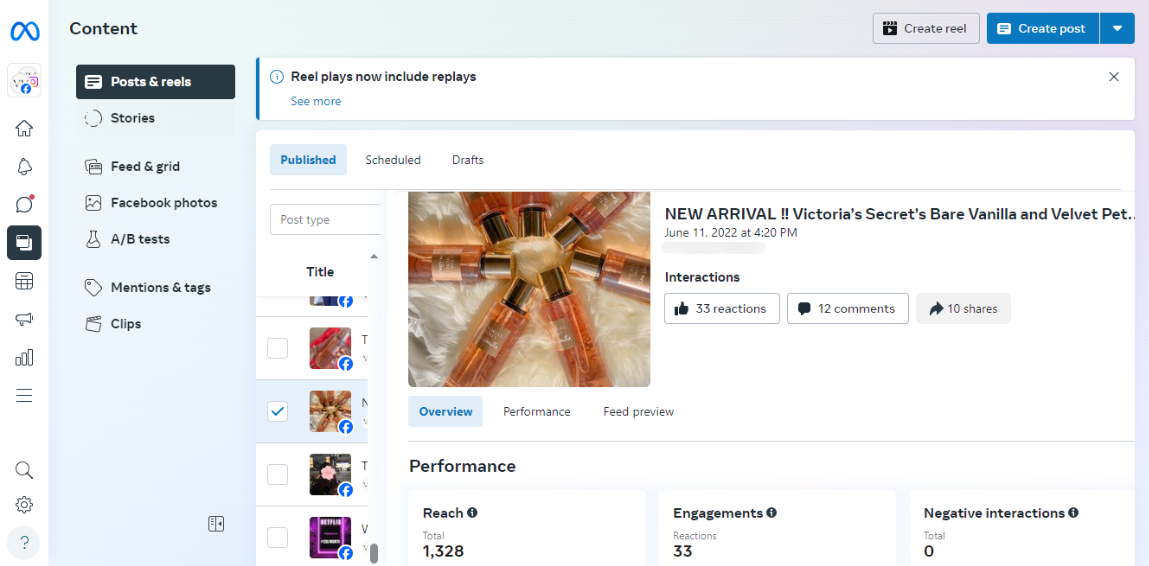1149x566 pixels.
Task: Click the 10 shares button
Action: [963, 309]
